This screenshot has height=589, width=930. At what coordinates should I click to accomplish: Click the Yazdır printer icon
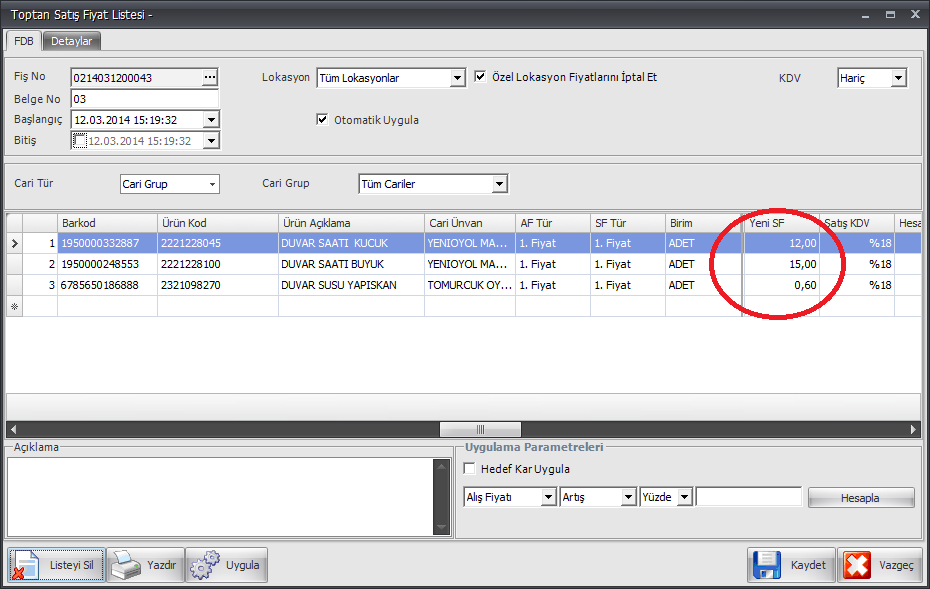[126, 565]
